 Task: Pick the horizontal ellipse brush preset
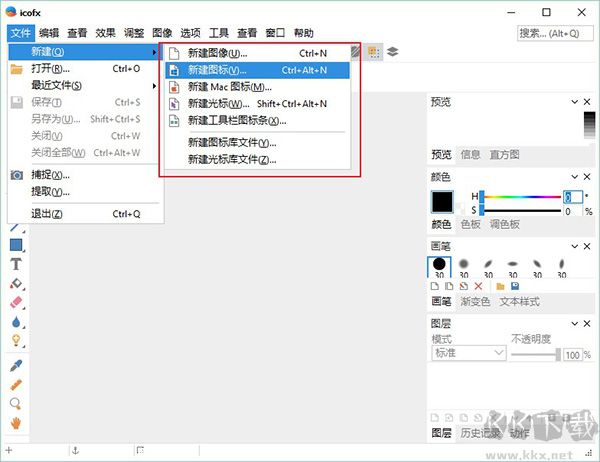[513, 267]
